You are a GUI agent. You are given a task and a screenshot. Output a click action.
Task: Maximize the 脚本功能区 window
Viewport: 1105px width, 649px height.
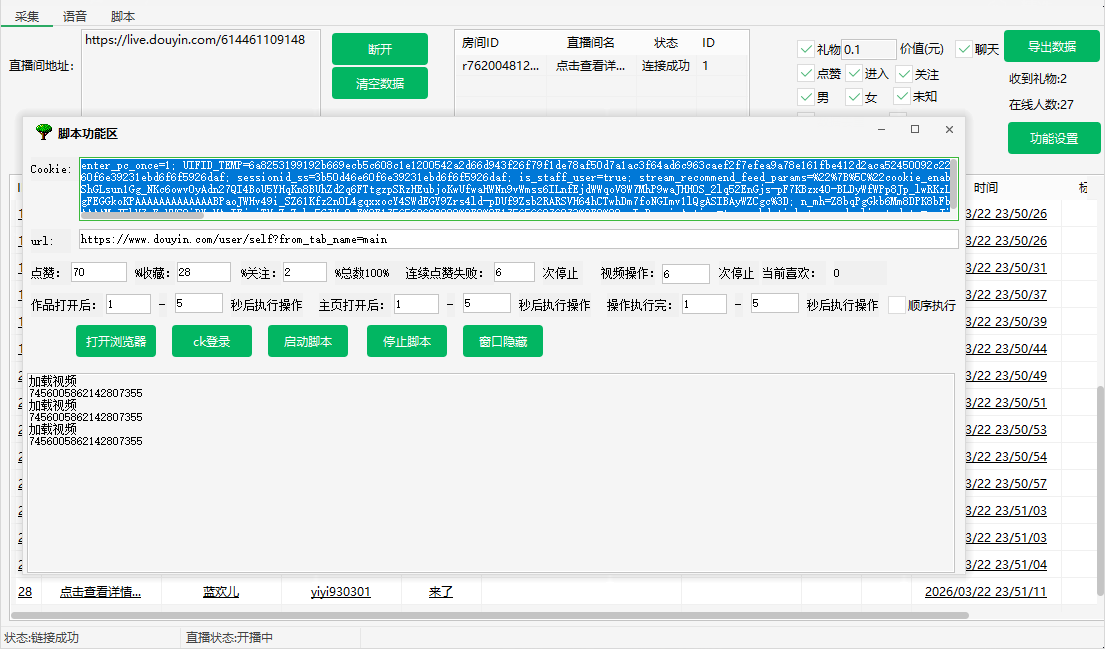coord(914,130)
